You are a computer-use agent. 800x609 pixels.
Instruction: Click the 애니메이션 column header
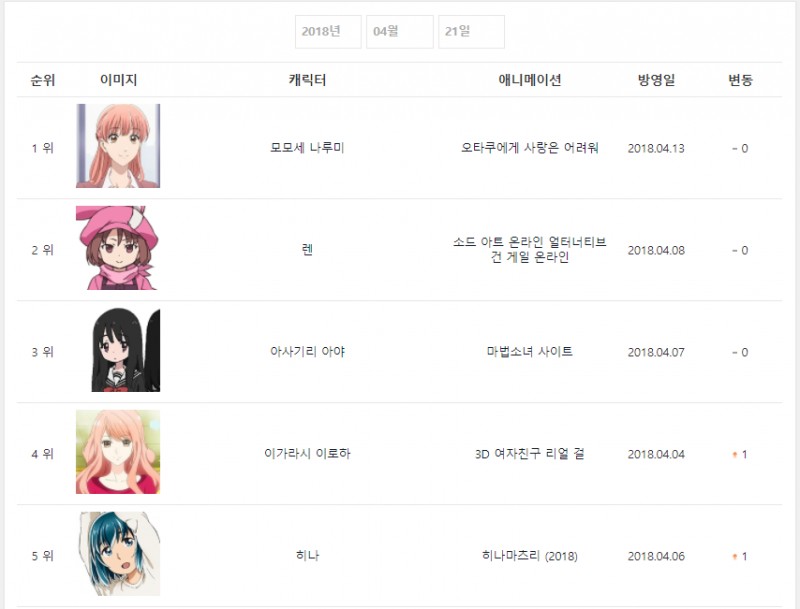pyautogui.click(x=530, y=80)
